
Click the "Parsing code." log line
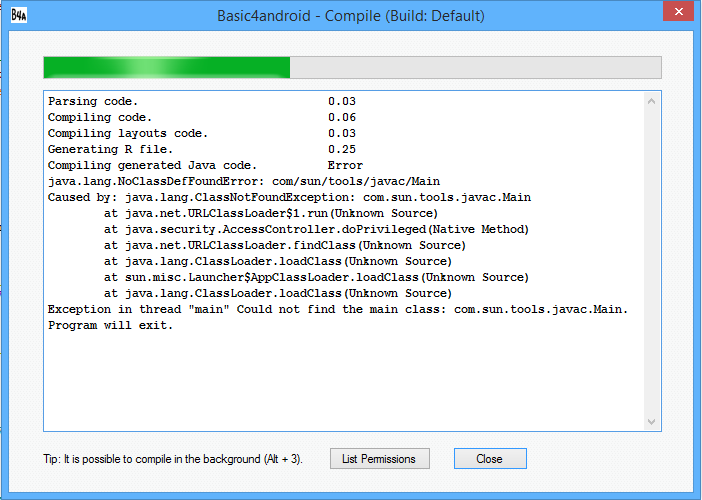coord(94,102)
